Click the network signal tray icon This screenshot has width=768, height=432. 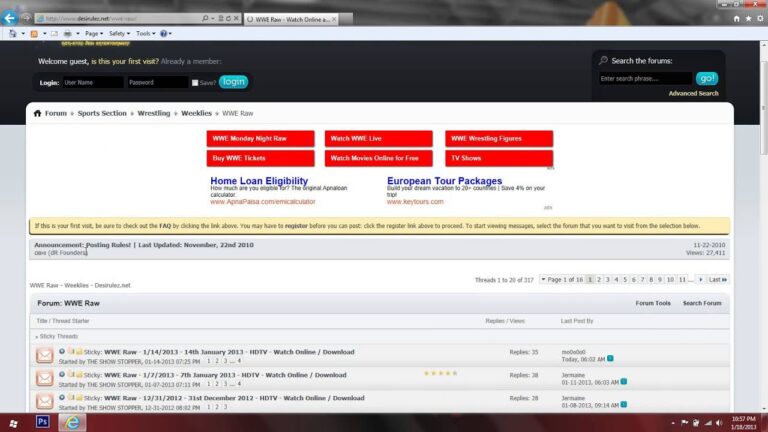pos(708,423)
